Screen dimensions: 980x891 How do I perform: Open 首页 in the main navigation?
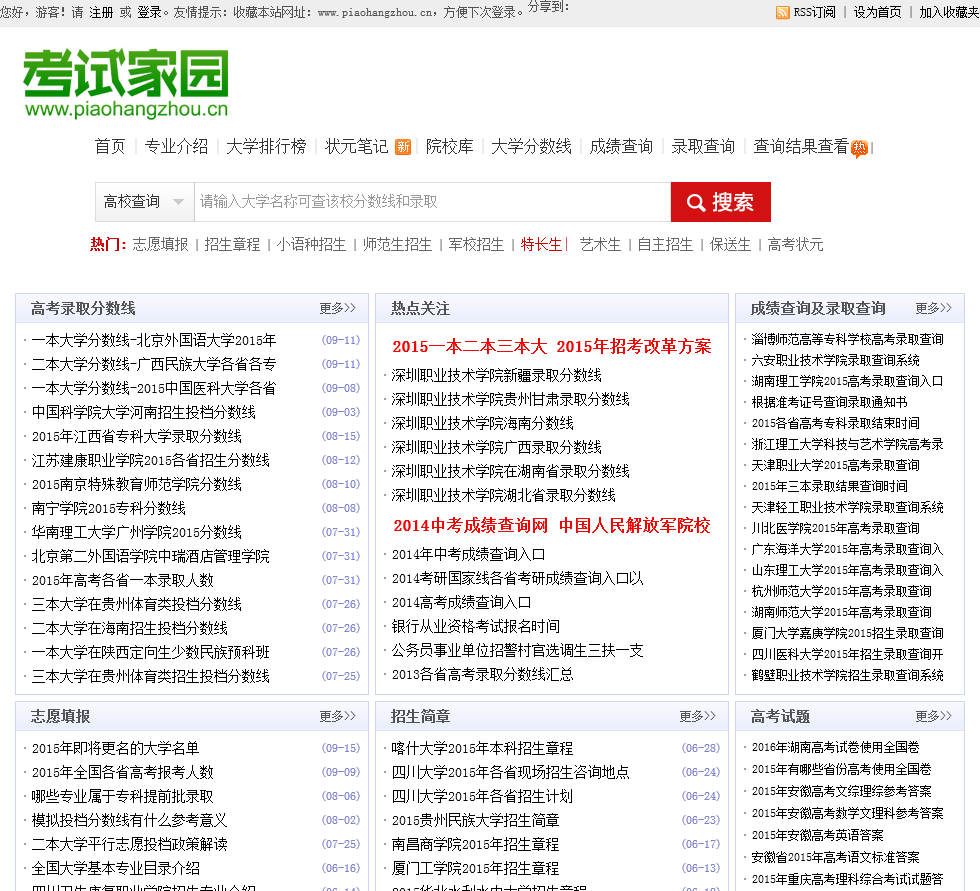coord(110,147)
